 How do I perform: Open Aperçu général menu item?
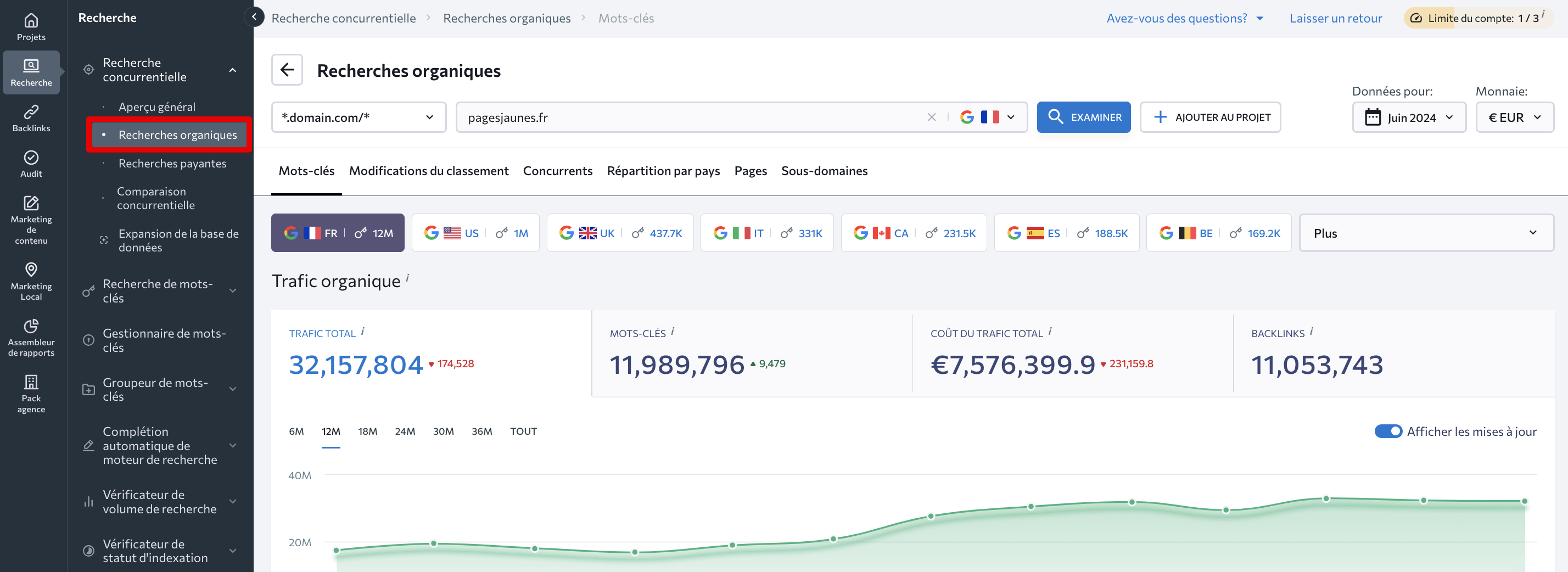coord(156,106)
